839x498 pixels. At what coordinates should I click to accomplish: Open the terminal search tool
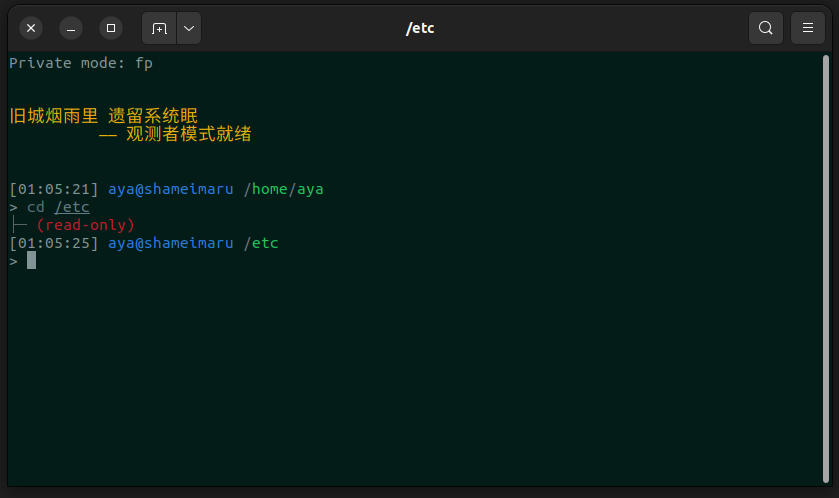[x=765, y=28]
